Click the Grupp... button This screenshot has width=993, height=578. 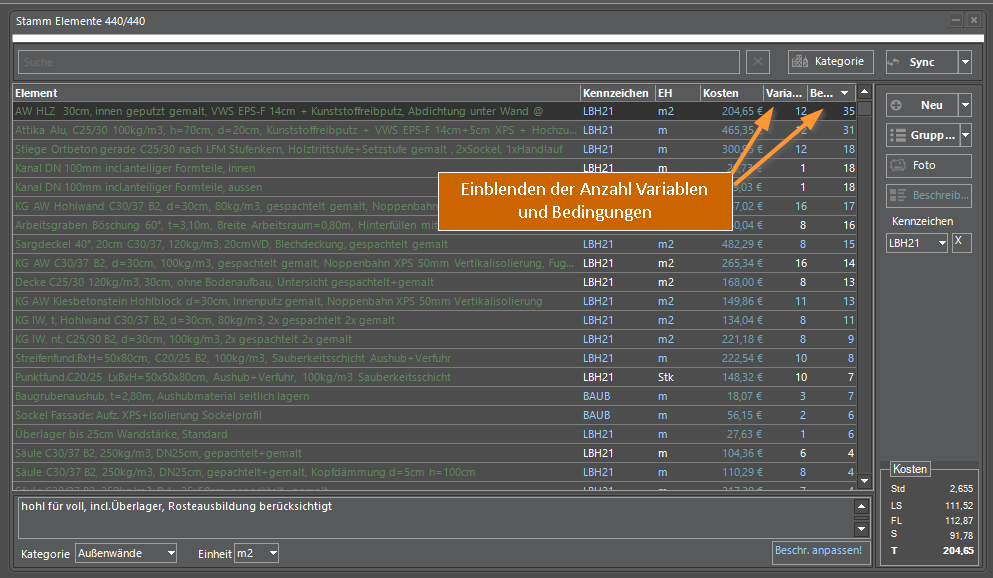(922, 135)
